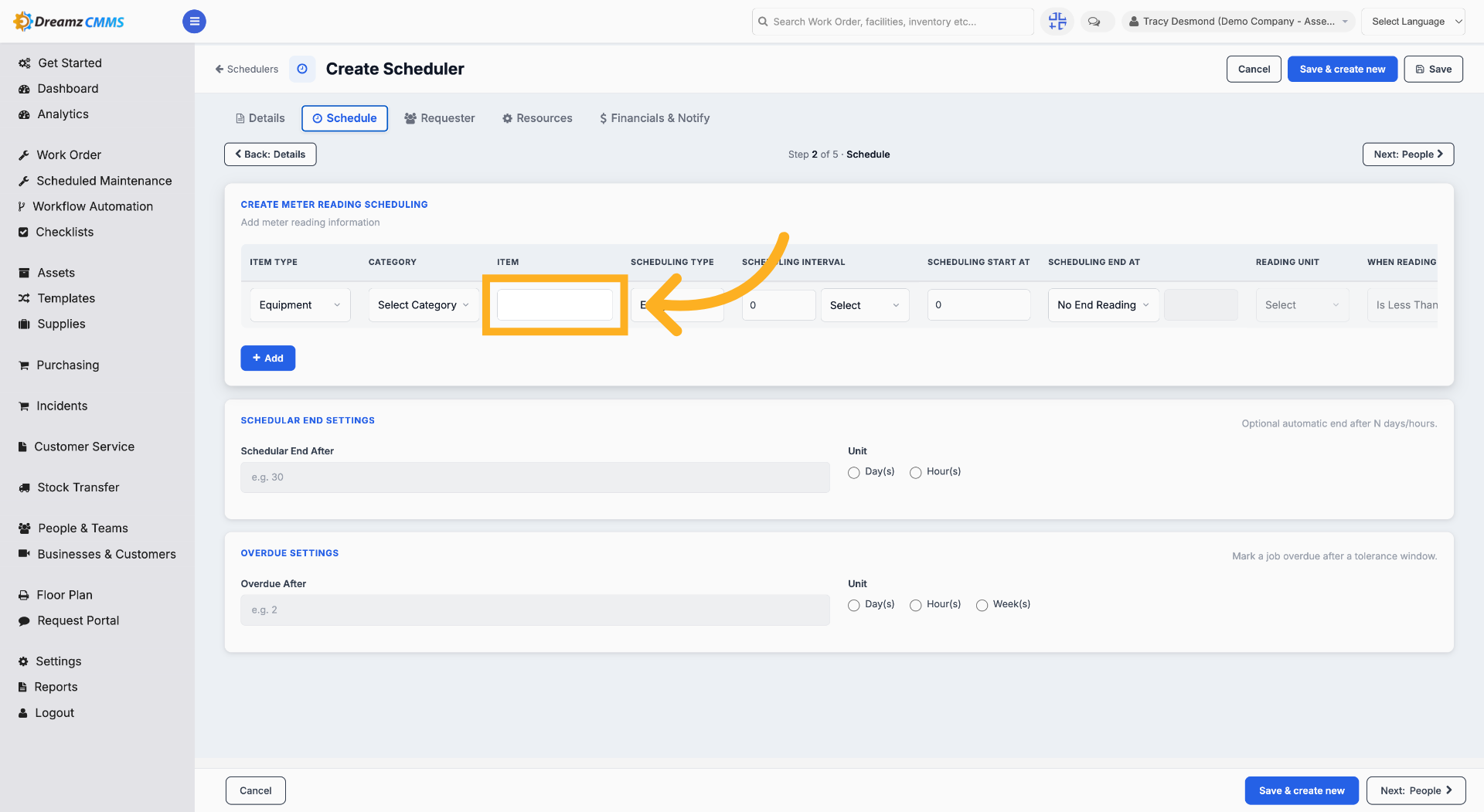Click the clock icon beside Create Scheduler
Screen dimensions: 1484x812
click(x=302, y=69)
